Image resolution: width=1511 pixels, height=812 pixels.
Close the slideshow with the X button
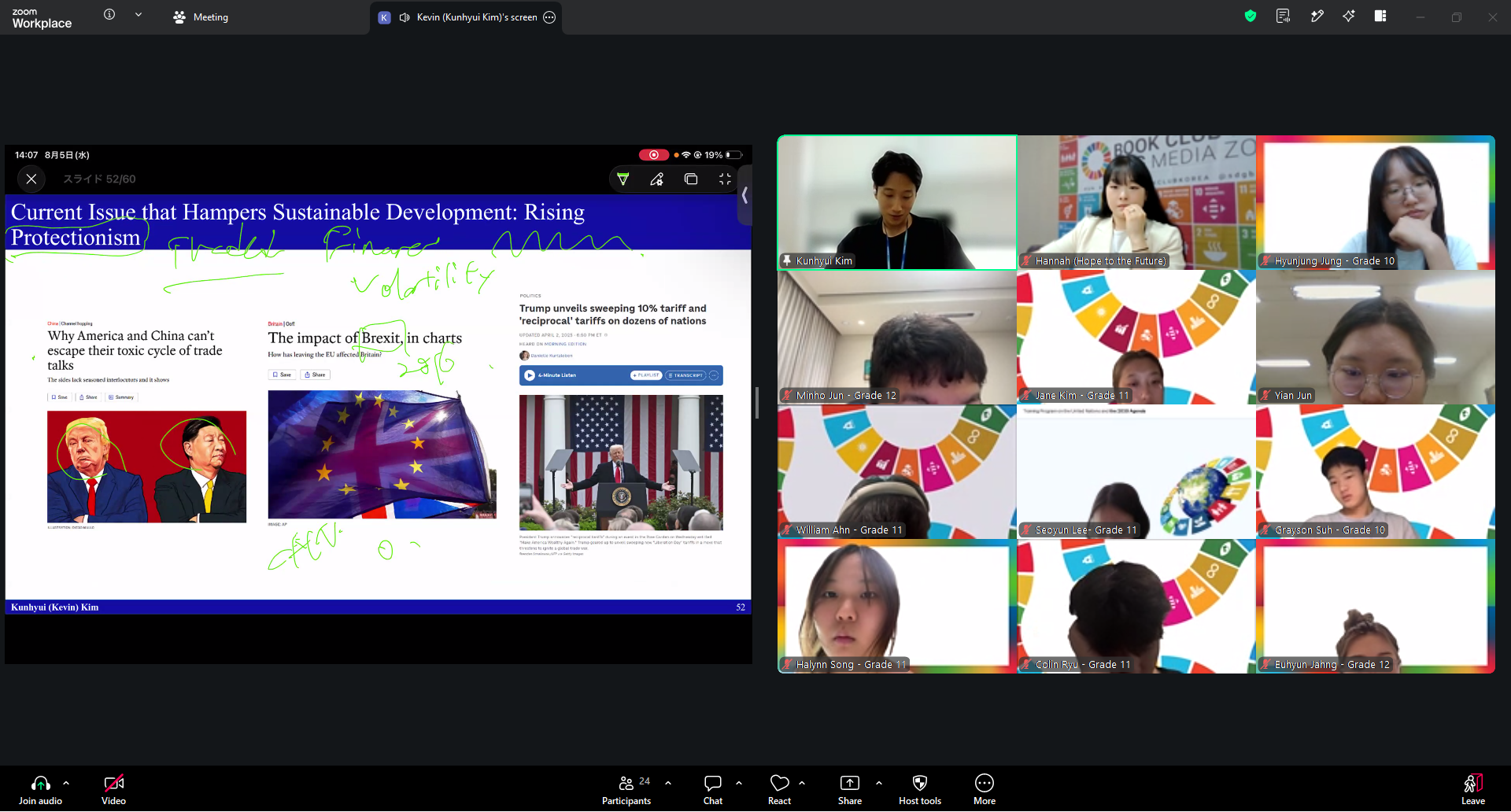(31, 179)
